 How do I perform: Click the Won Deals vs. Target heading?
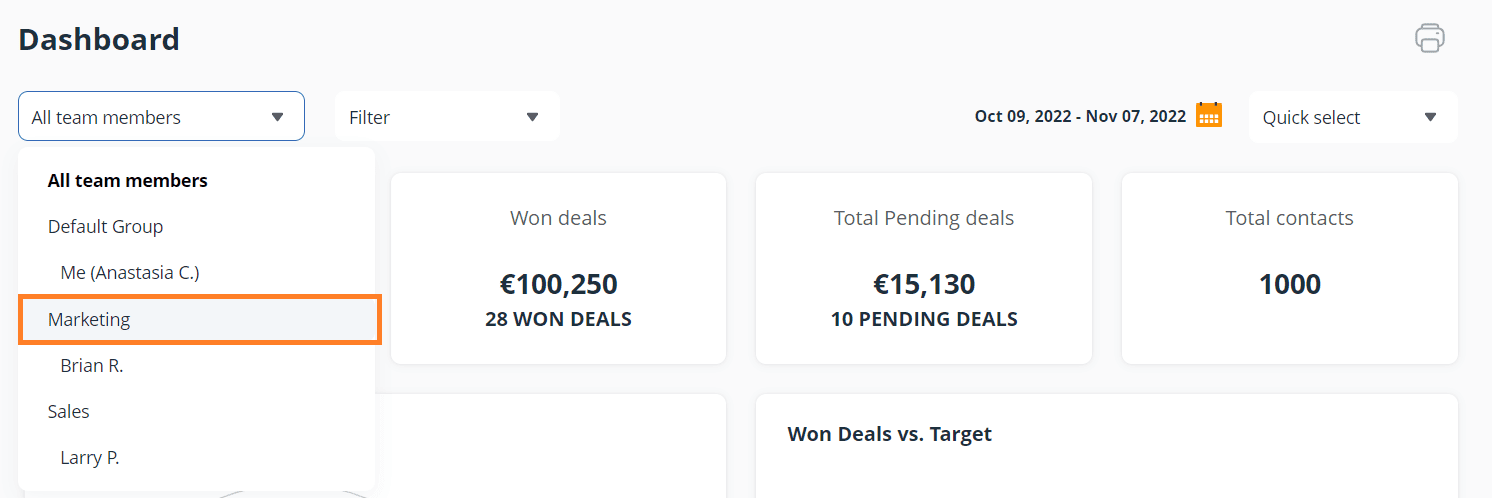coord(889,434)
